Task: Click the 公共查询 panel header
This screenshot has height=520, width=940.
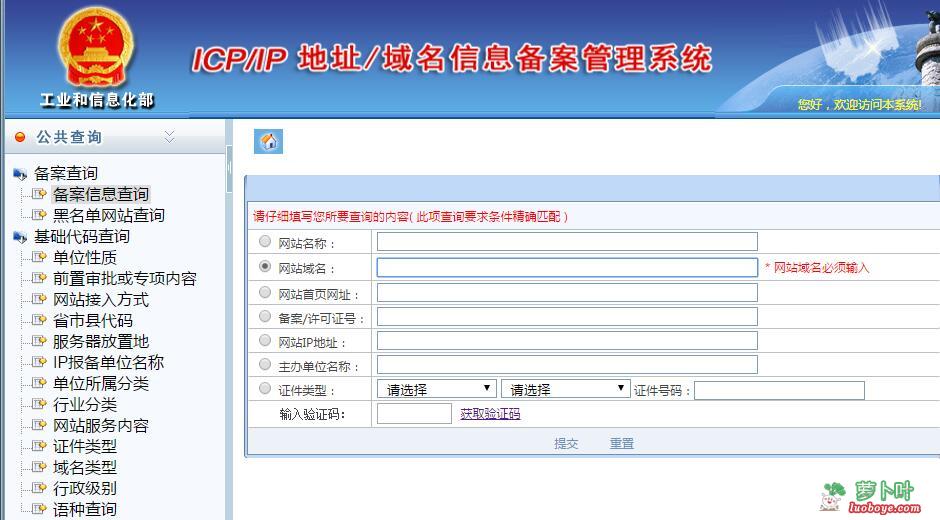Action: pyautogui.click(x=115, y=137)
